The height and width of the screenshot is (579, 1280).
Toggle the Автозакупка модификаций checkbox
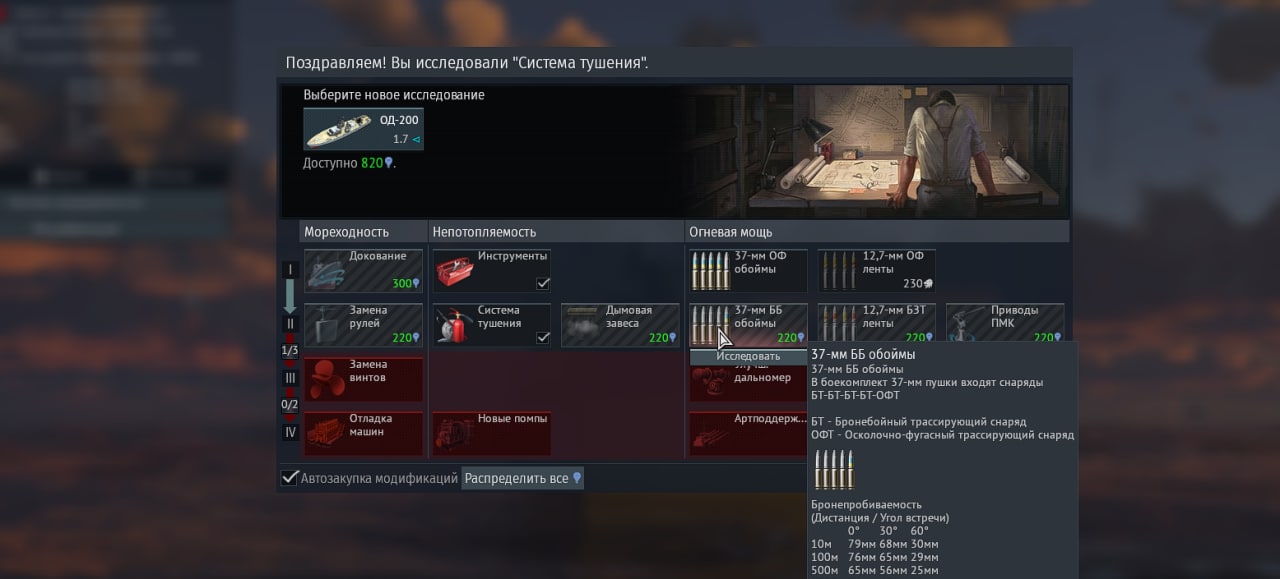290,478
